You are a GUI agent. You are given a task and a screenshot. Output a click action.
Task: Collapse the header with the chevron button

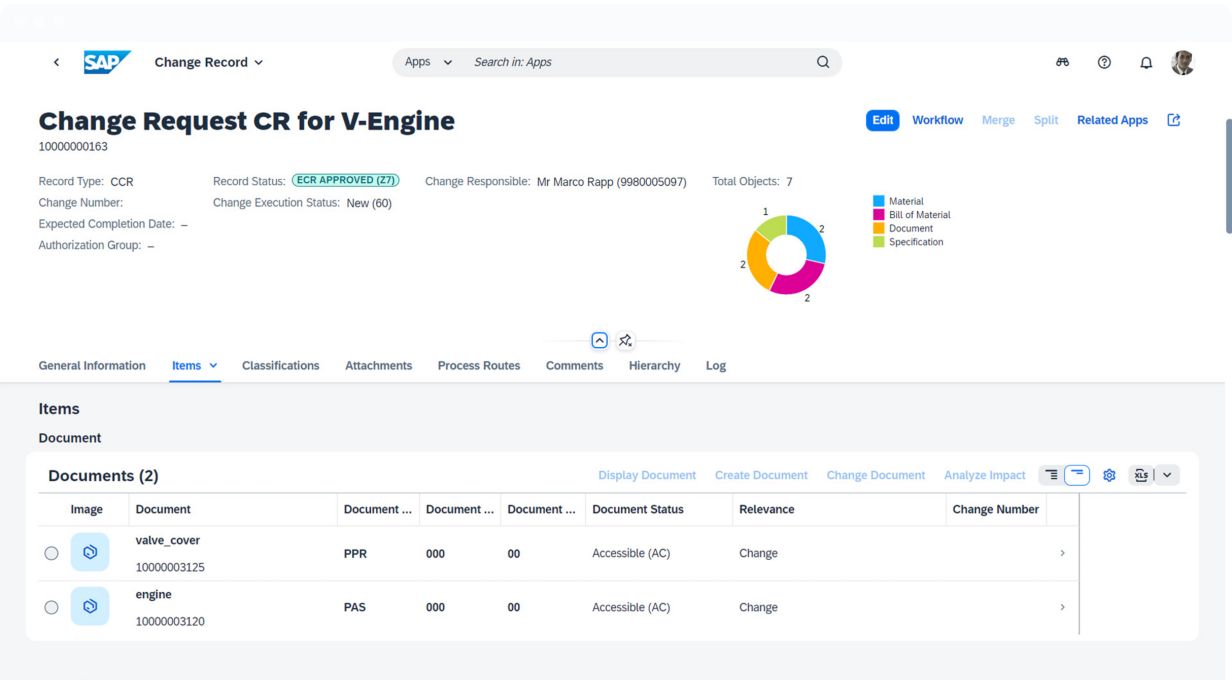(x=599, y=341)
